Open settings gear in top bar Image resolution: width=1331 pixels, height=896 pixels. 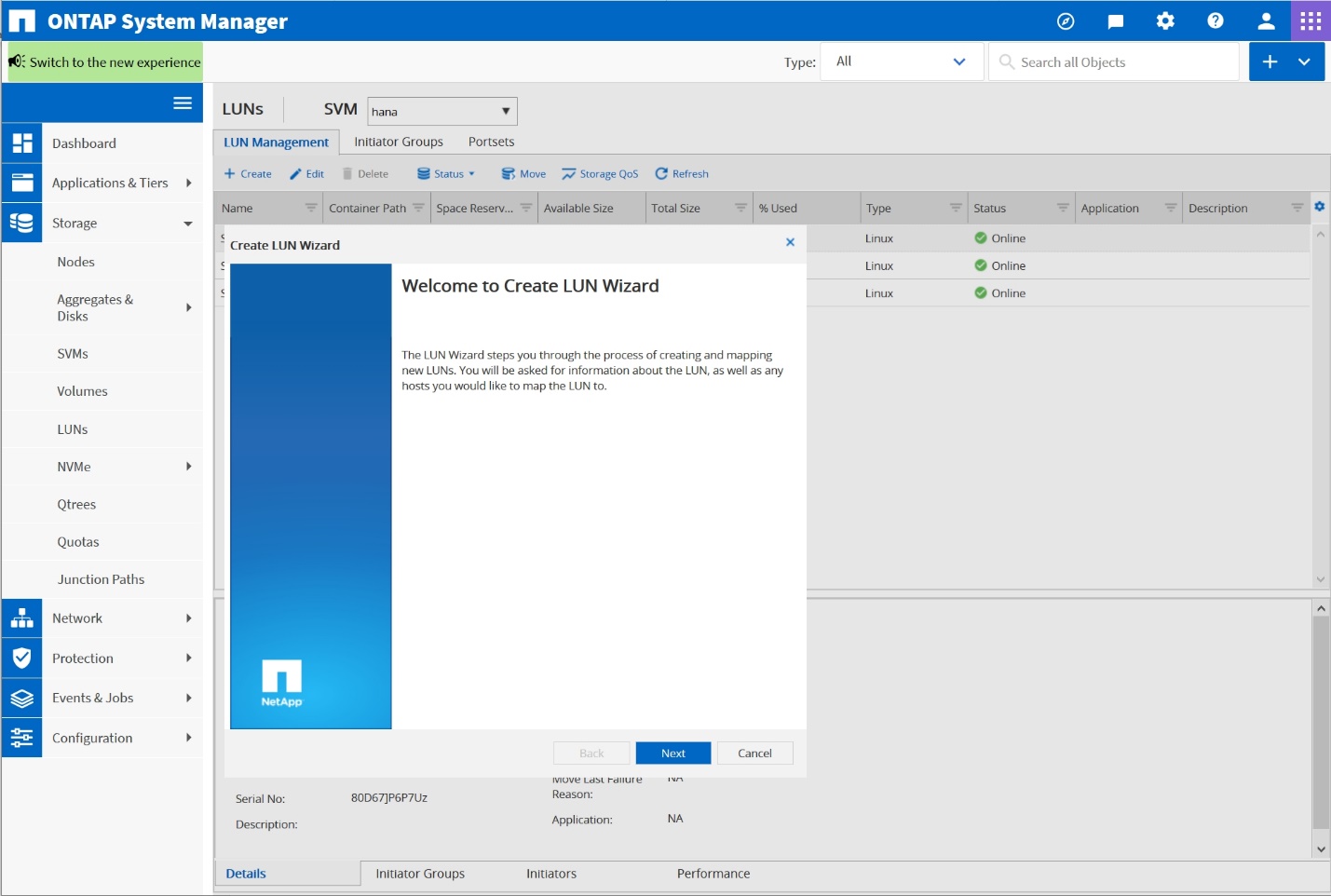1165,20
